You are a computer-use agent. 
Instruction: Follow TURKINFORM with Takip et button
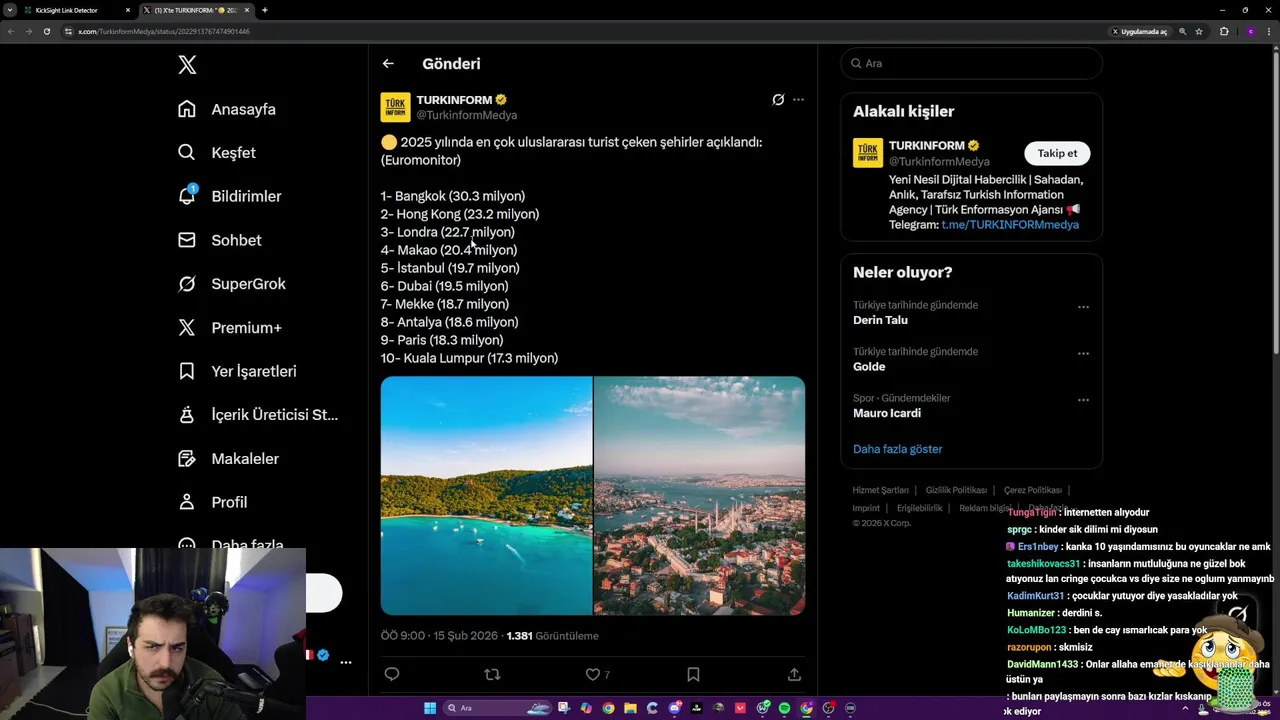coord(1057,153)
